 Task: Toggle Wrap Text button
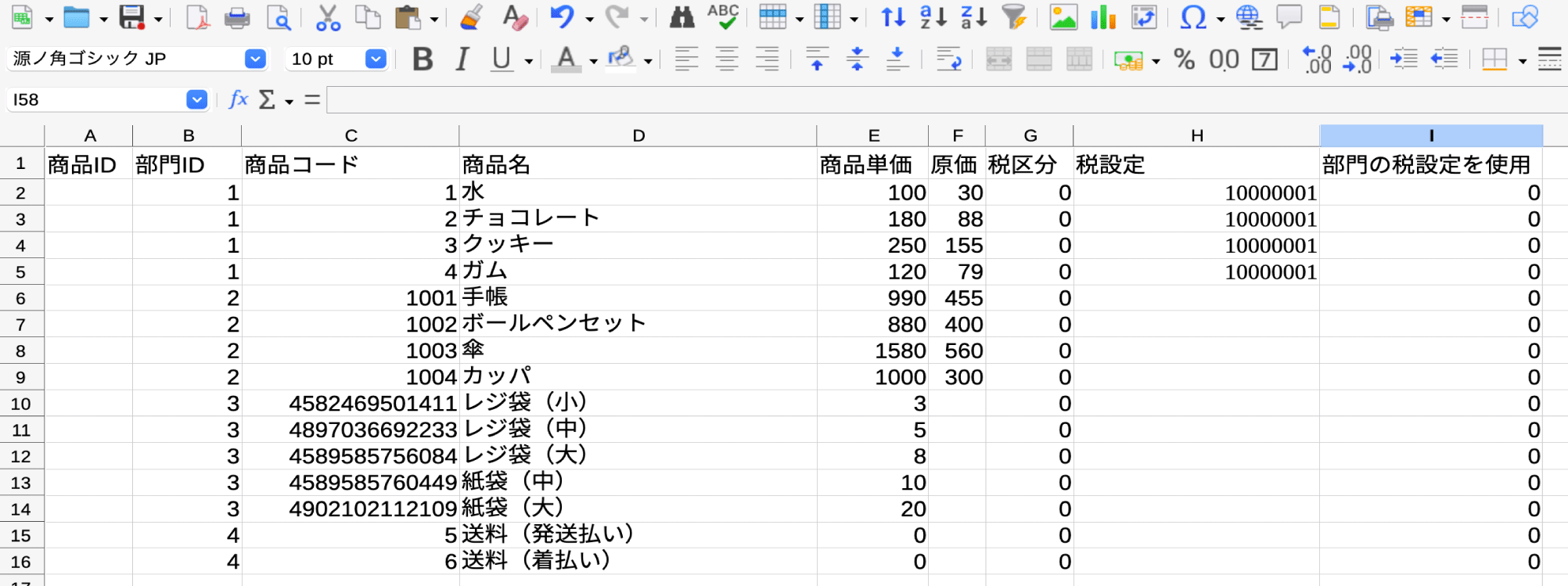click(x=948, y=59)
